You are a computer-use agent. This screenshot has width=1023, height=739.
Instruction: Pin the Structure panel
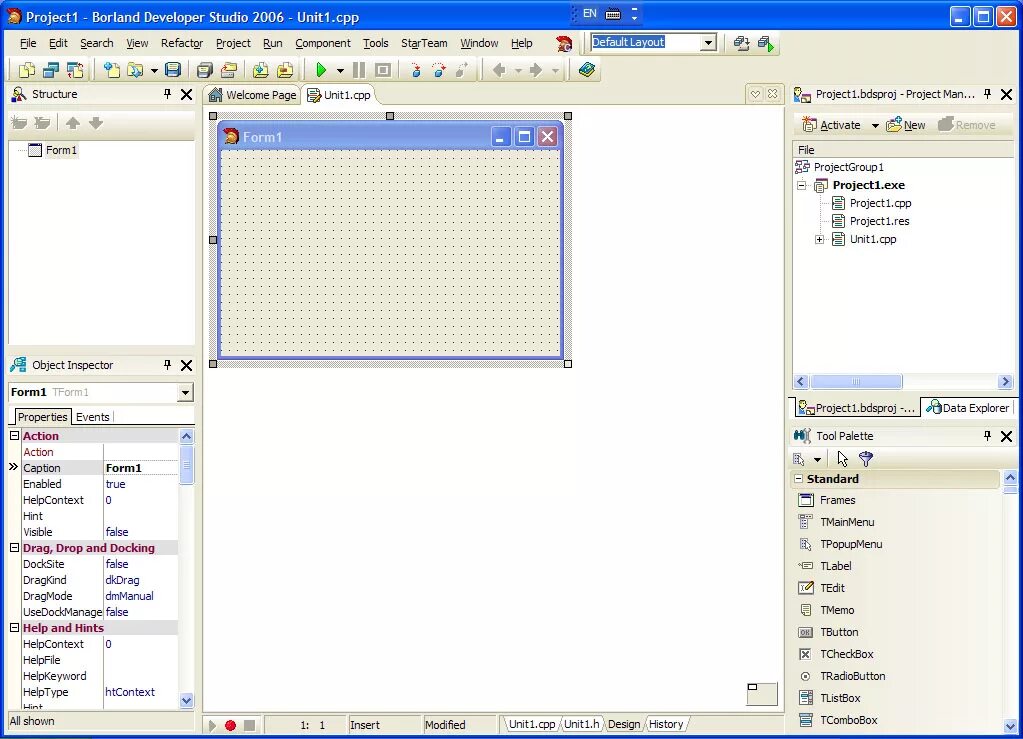tap(168, 94)
